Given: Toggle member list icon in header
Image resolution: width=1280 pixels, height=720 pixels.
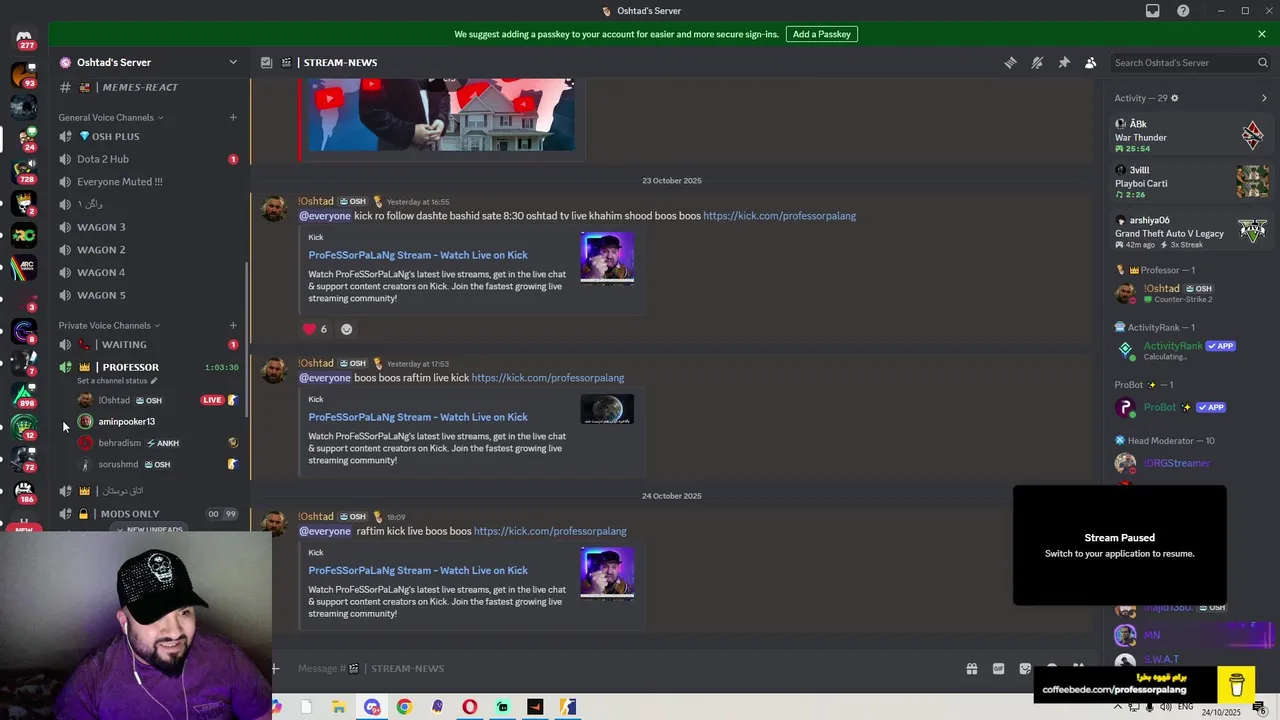Looking at the screenshot, I should (1091, 62).
